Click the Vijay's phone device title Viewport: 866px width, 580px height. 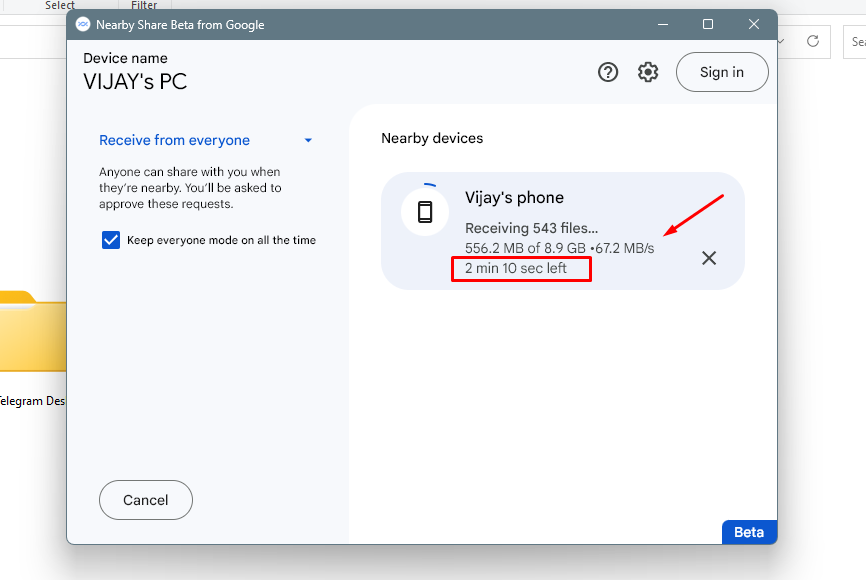point(514,198)
